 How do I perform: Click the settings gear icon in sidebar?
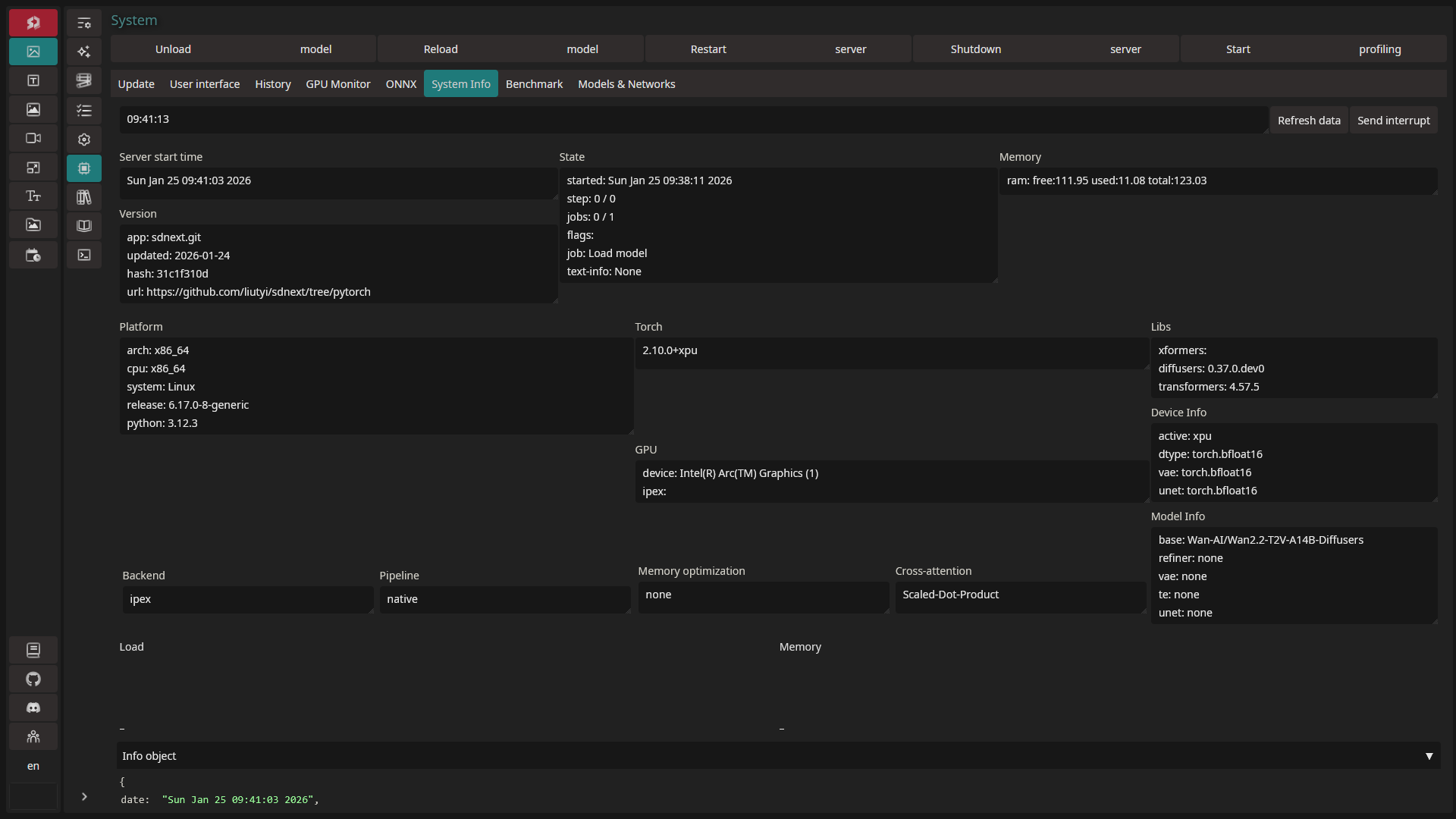84,140
